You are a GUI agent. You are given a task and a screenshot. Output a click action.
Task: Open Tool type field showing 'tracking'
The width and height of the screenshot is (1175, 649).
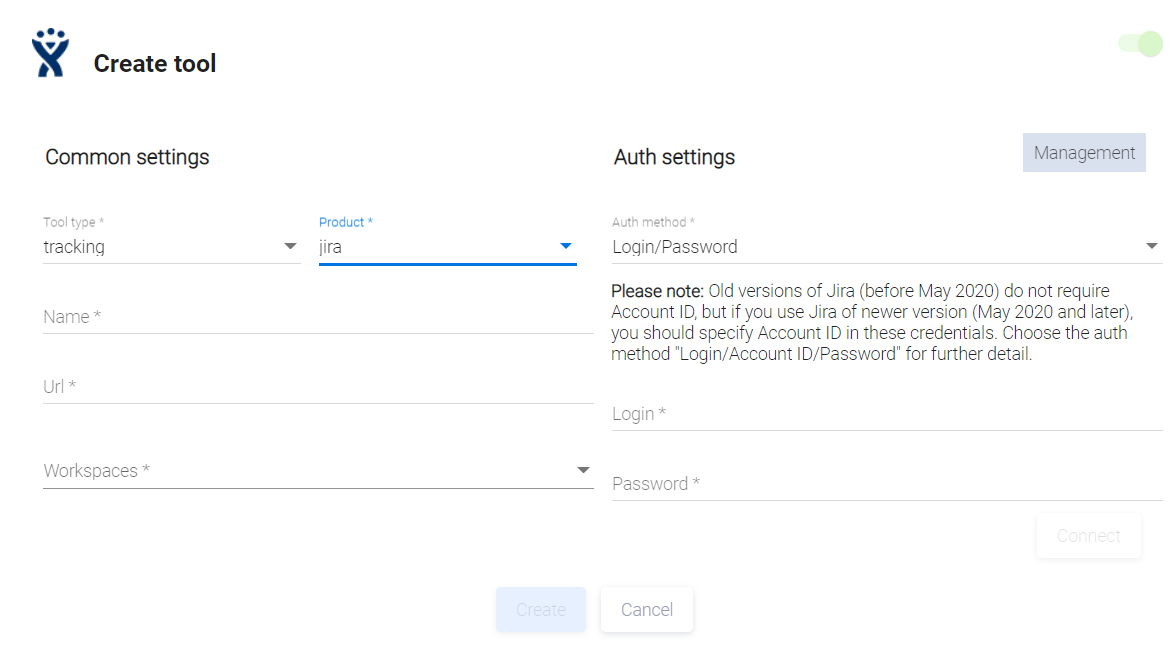coord(160,247)
